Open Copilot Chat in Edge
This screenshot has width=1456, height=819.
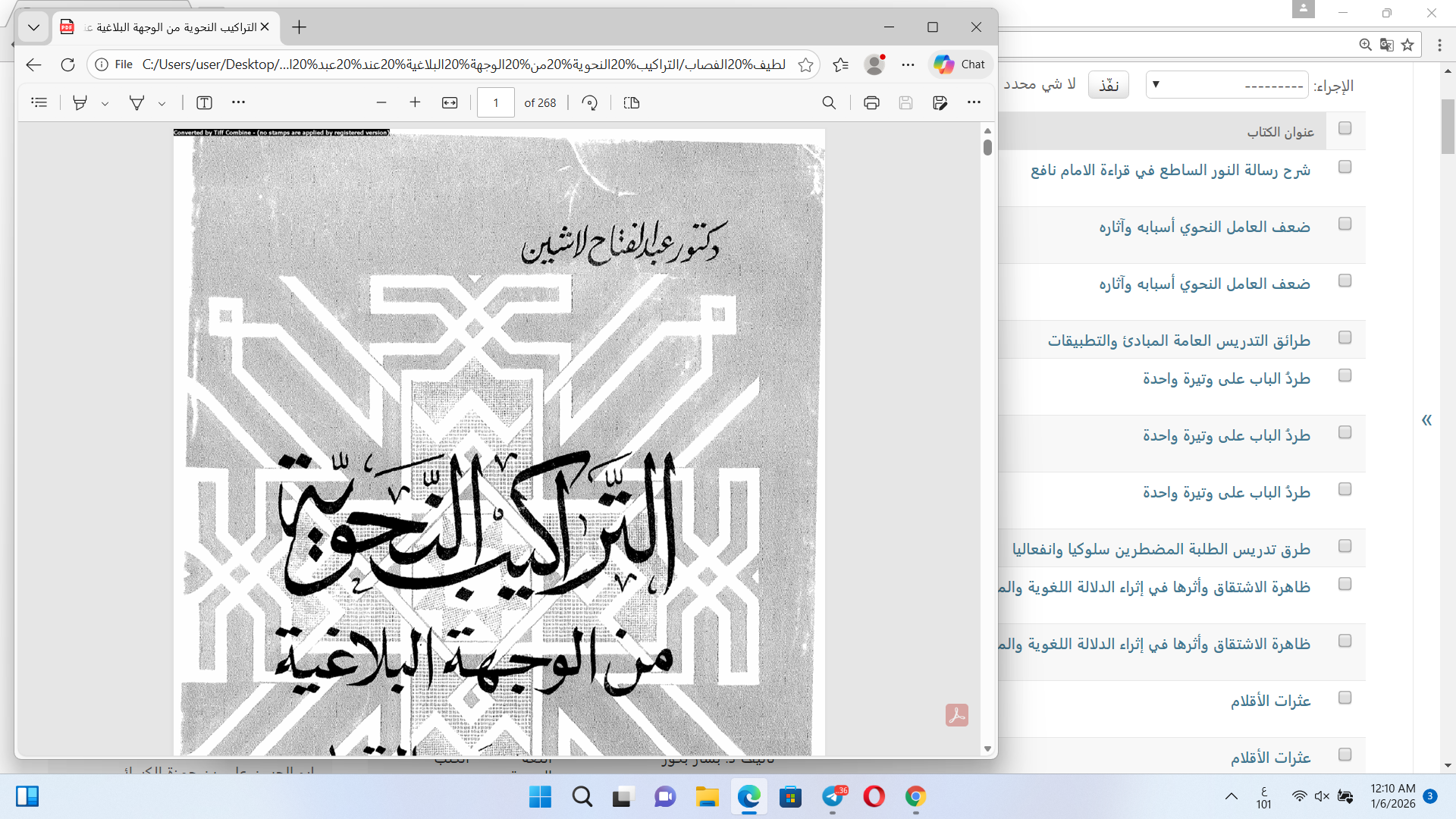[x=960, y=64]
